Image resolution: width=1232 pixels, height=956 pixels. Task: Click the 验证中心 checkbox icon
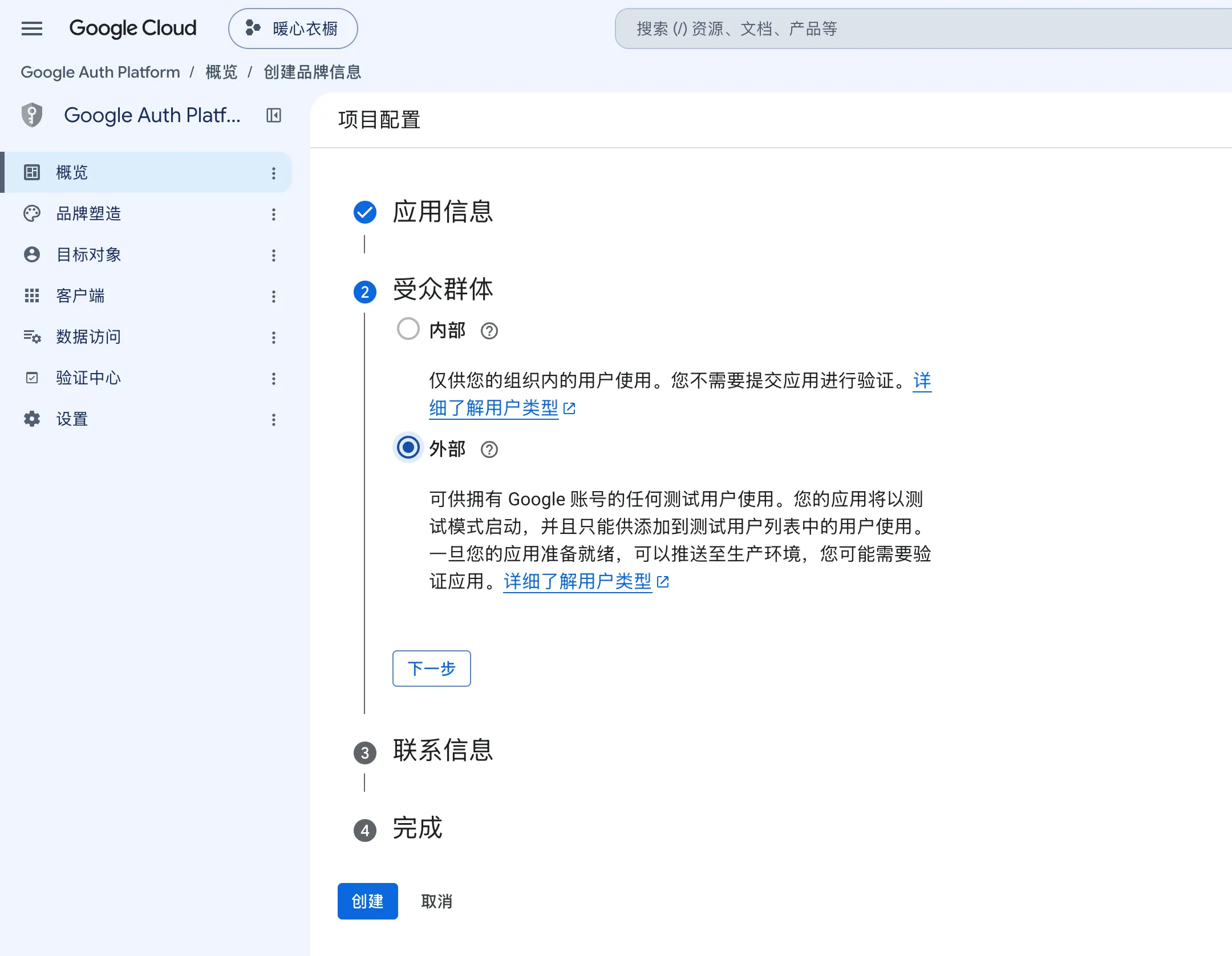tap(32, 378)
